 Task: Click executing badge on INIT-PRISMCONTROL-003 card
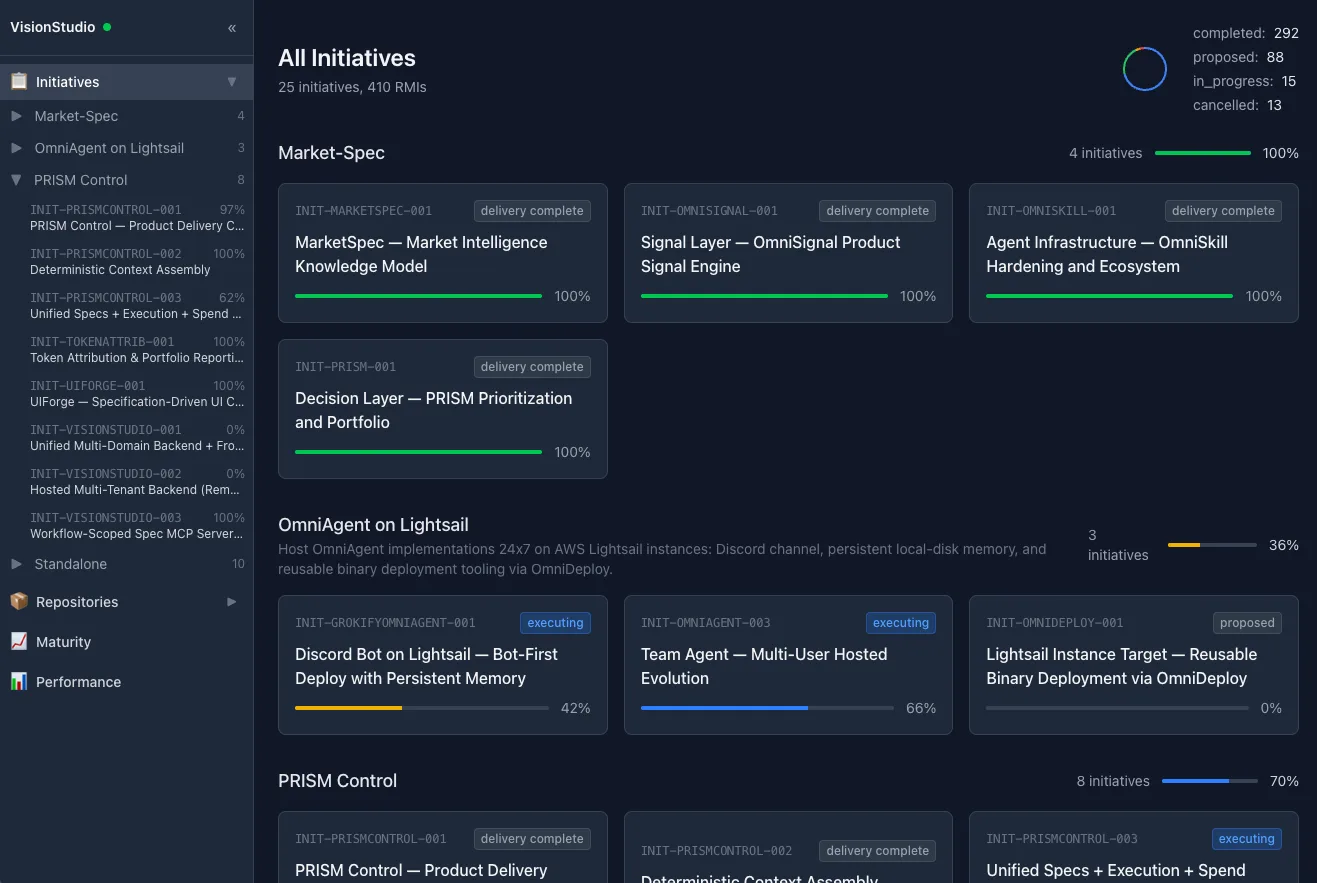click(x=1247, y=839)
